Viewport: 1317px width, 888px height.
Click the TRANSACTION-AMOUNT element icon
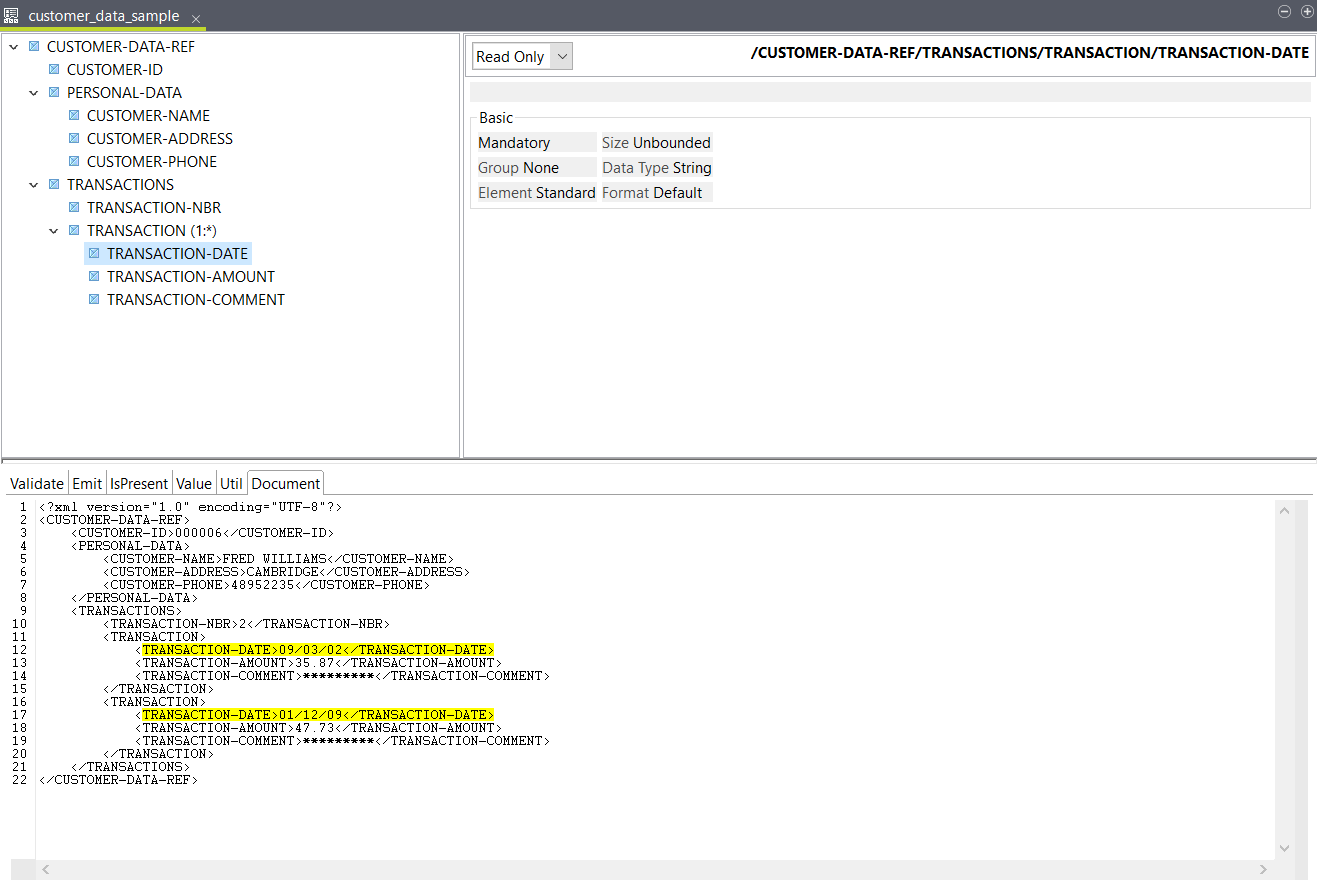tap(94, 277)
